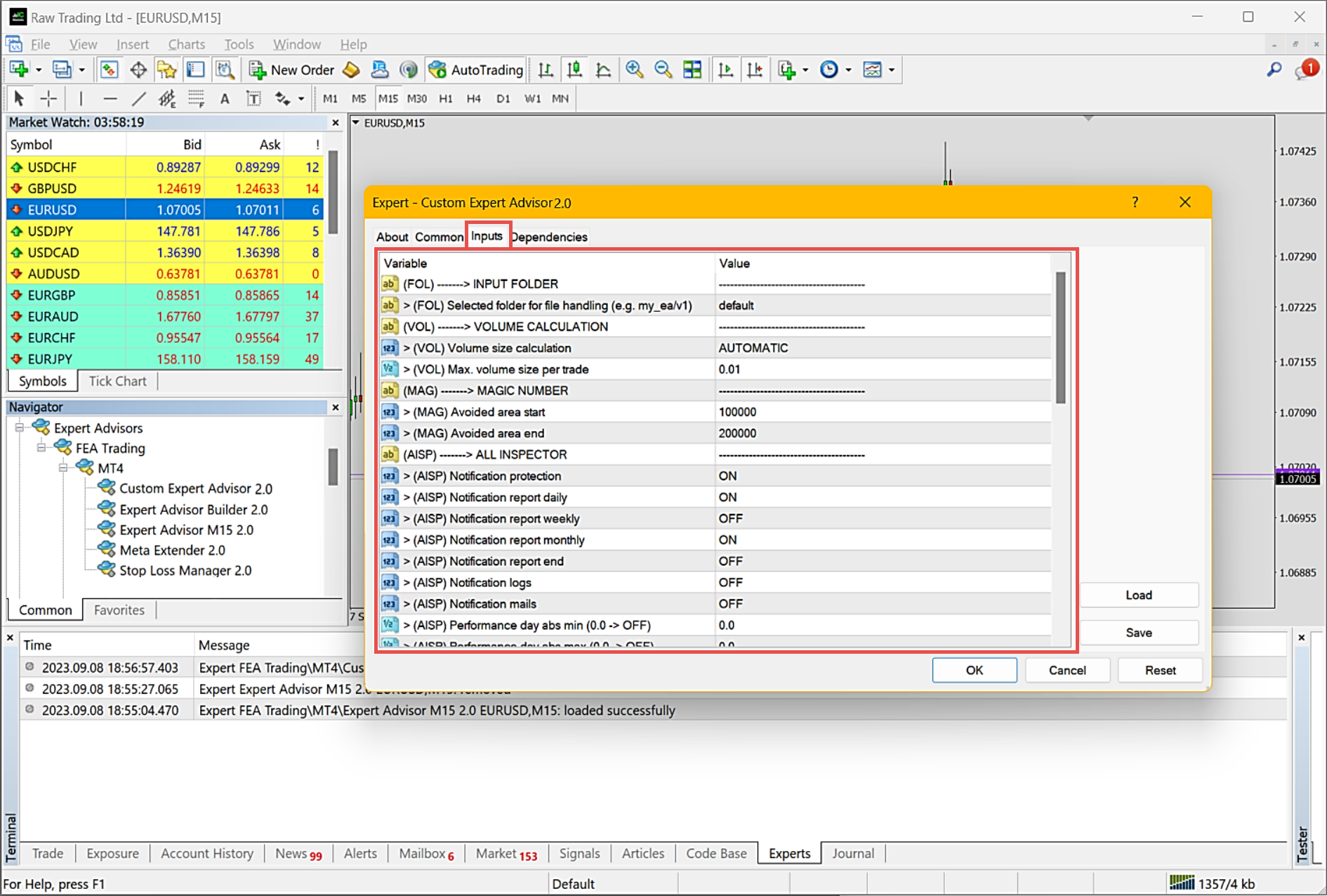
Task: Click the Navigator tree vertical scrollbar
Action: (x=333, y=466)
